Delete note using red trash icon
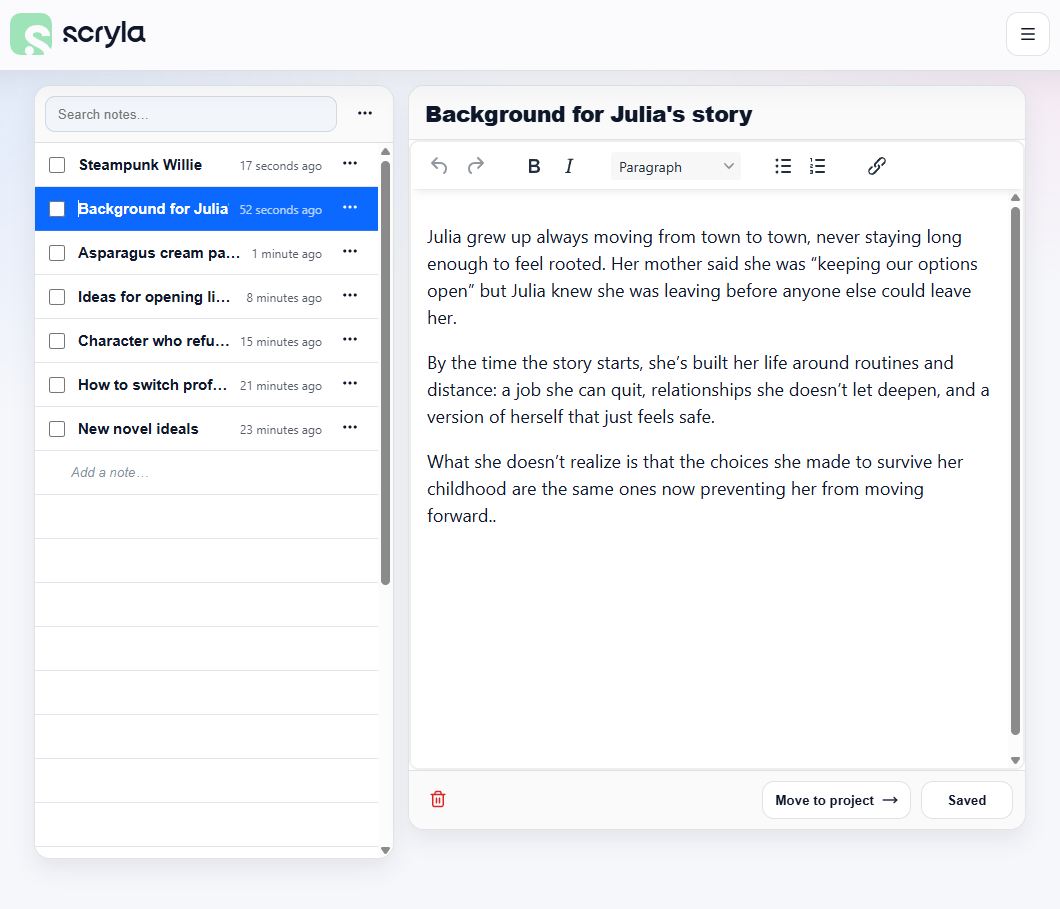 [438, 799]
